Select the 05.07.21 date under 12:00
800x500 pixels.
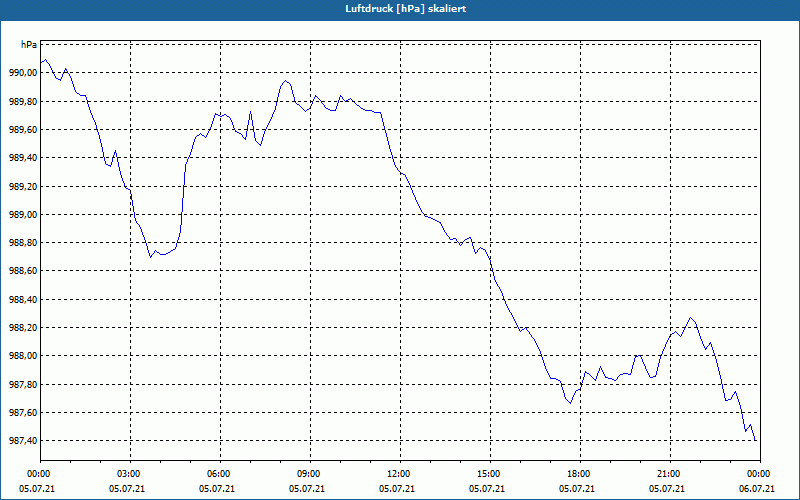pos(396,489)
